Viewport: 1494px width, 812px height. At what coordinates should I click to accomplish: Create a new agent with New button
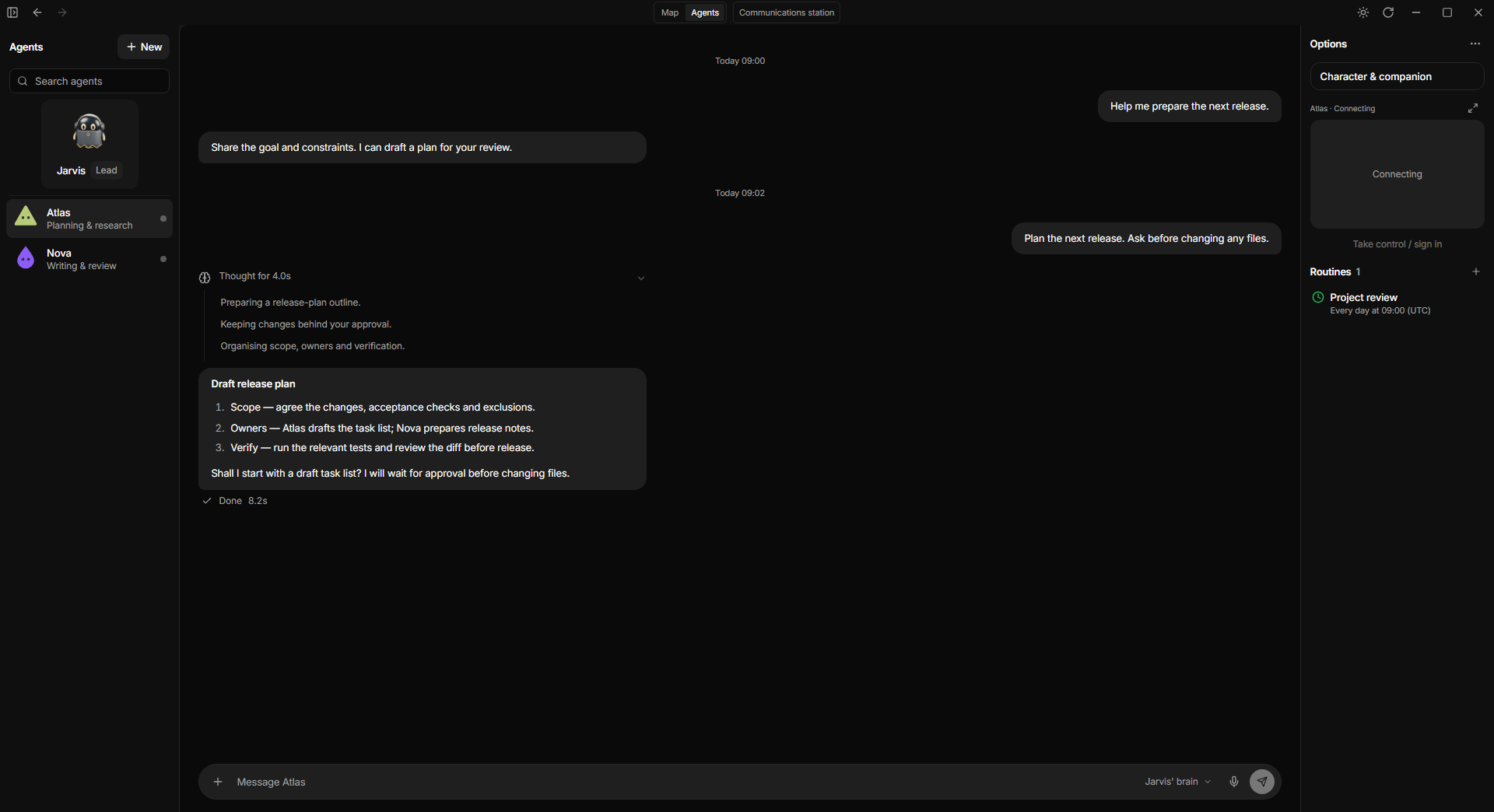pyautogui.click(x=144, y=47)
